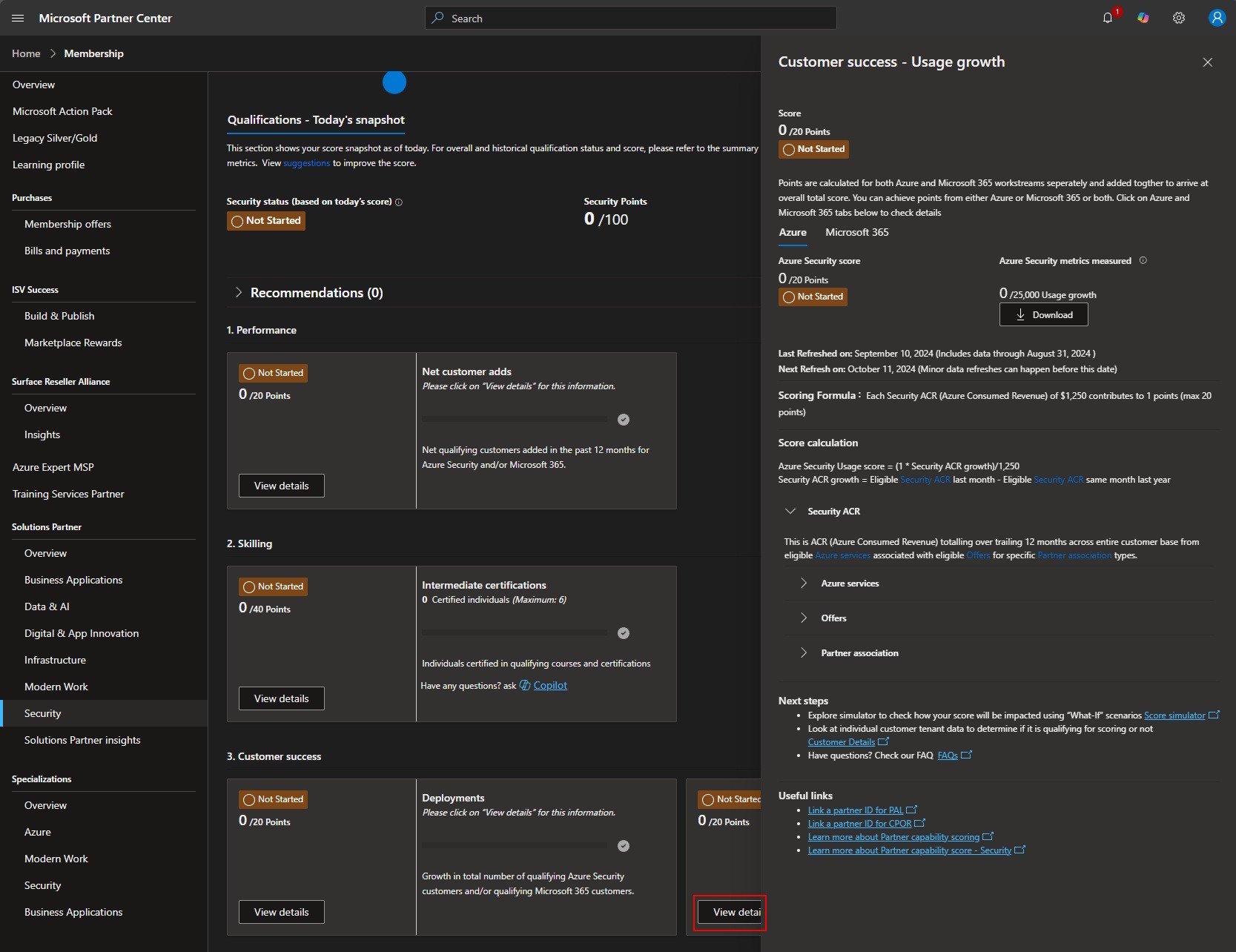This screenshot has width=1236, height=952.
Task: Download the Azure Security metrics
Action: click(x=1043, y=314)
